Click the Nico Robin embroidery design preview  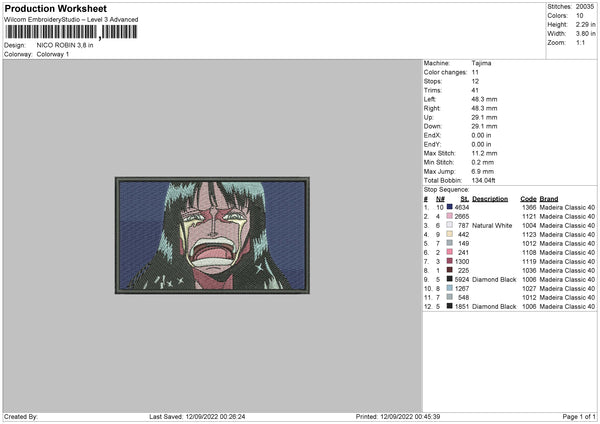point(212,235)
